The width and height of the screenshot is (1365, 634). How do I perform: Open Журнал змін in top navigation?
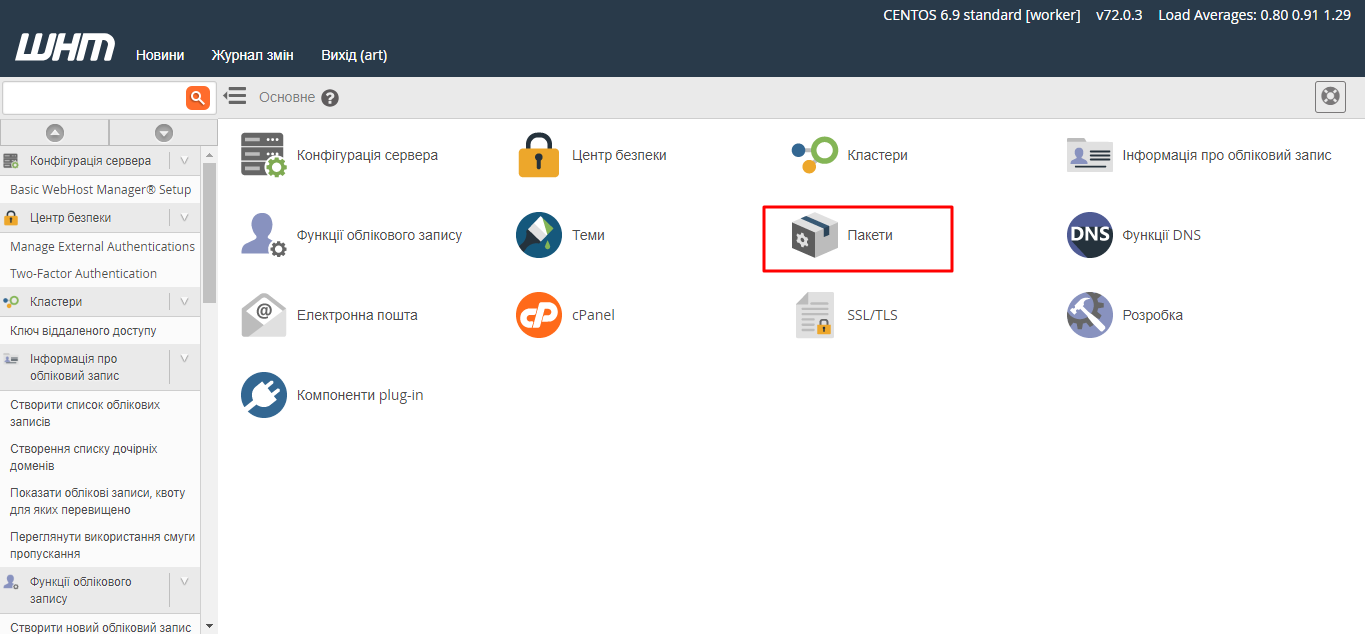point(252,55)
